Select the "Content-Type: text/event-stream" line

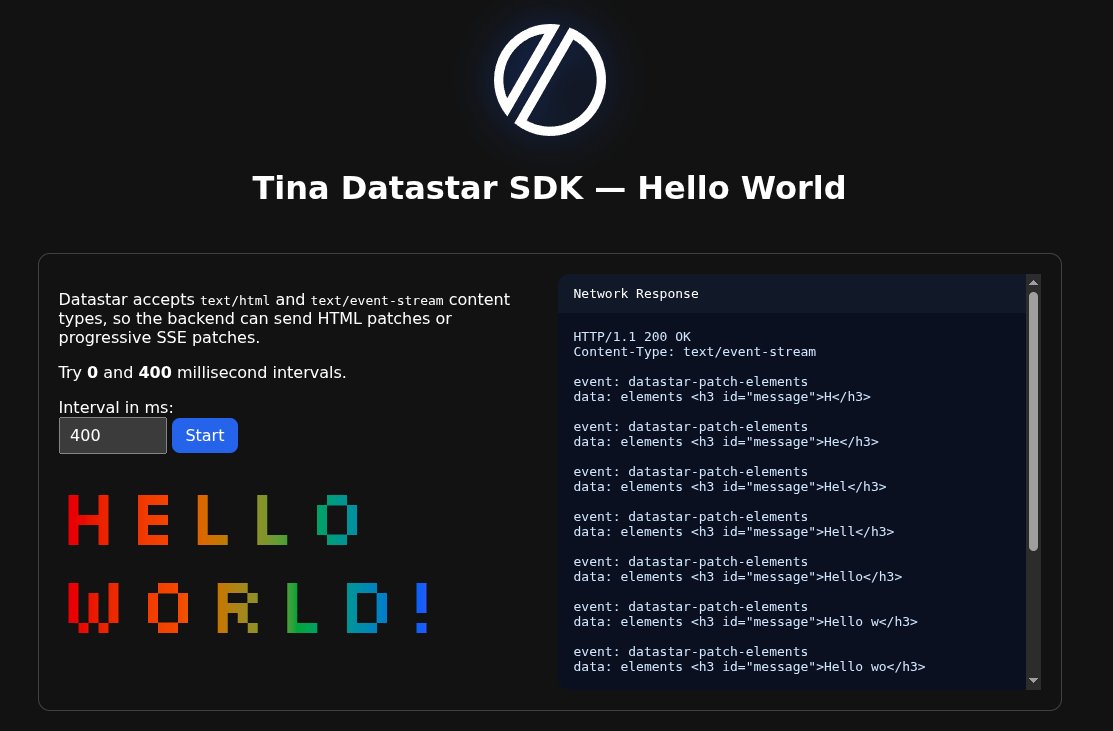click(x=695, y=352)
